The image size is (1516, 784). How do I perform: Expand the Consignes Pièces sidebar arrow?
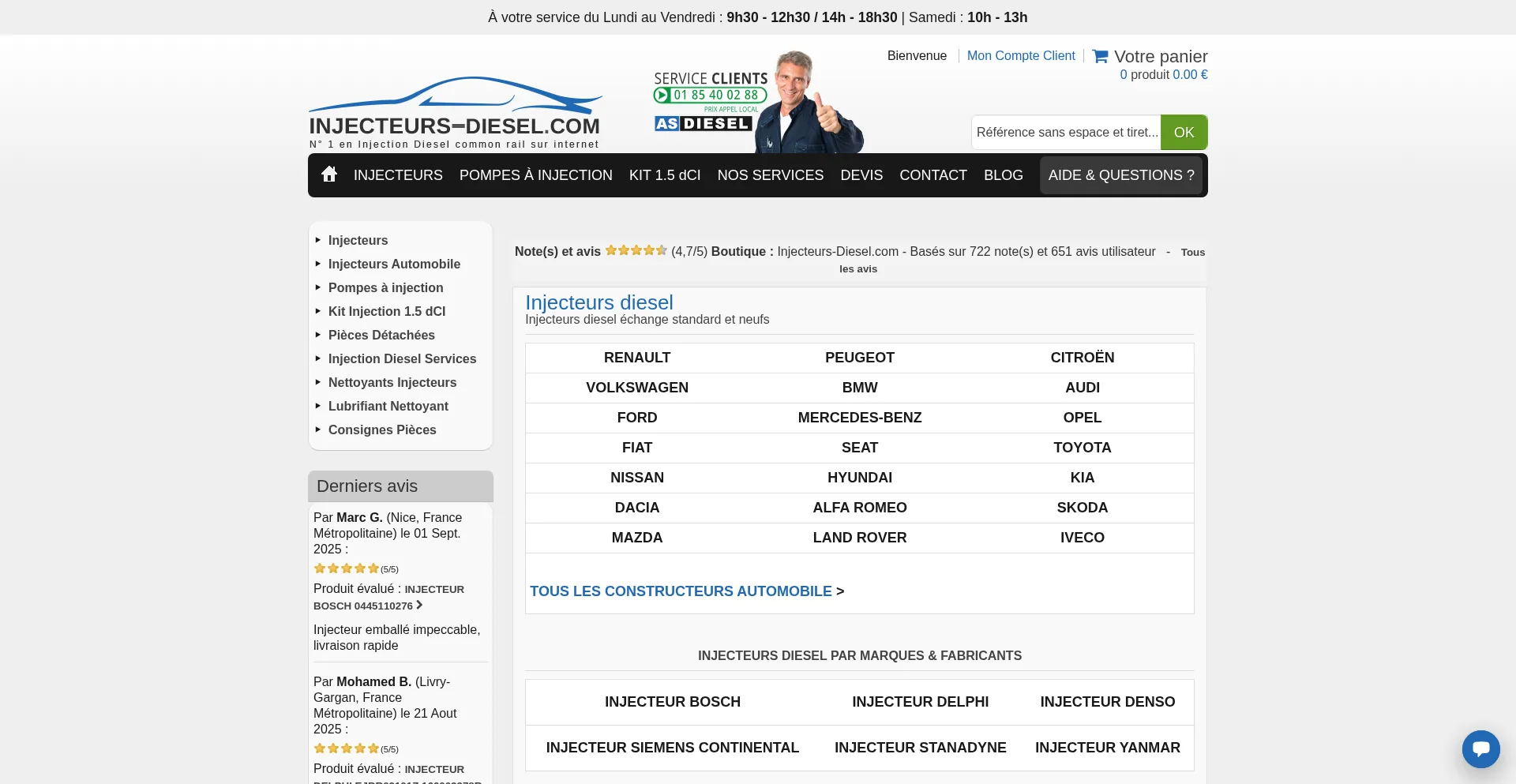[318, 430]
